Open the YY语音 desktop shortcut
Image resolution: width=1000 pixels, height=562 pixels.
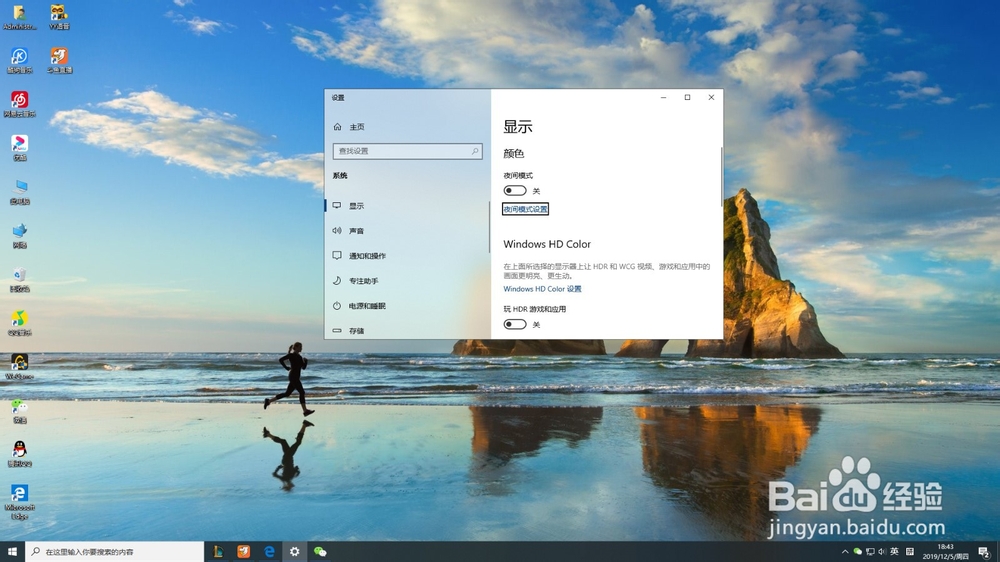click(x=59, y=17)
